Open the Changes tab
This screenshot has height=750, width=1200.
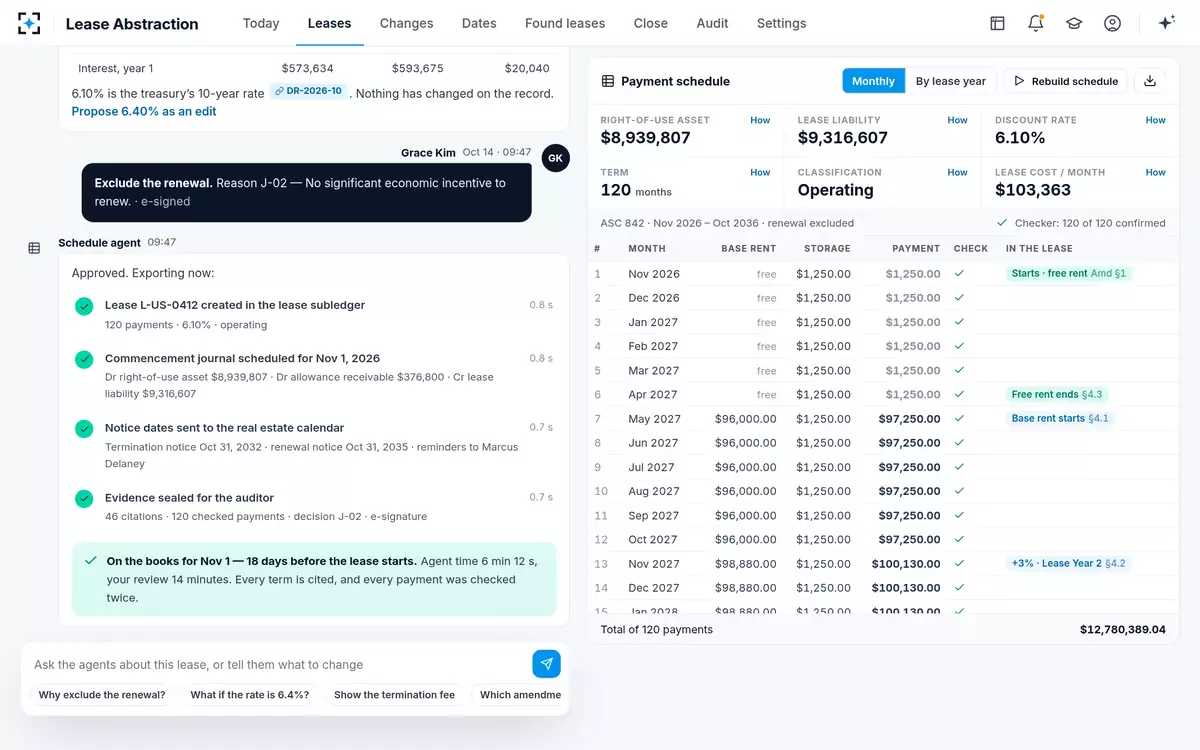(x=406, y=23)
